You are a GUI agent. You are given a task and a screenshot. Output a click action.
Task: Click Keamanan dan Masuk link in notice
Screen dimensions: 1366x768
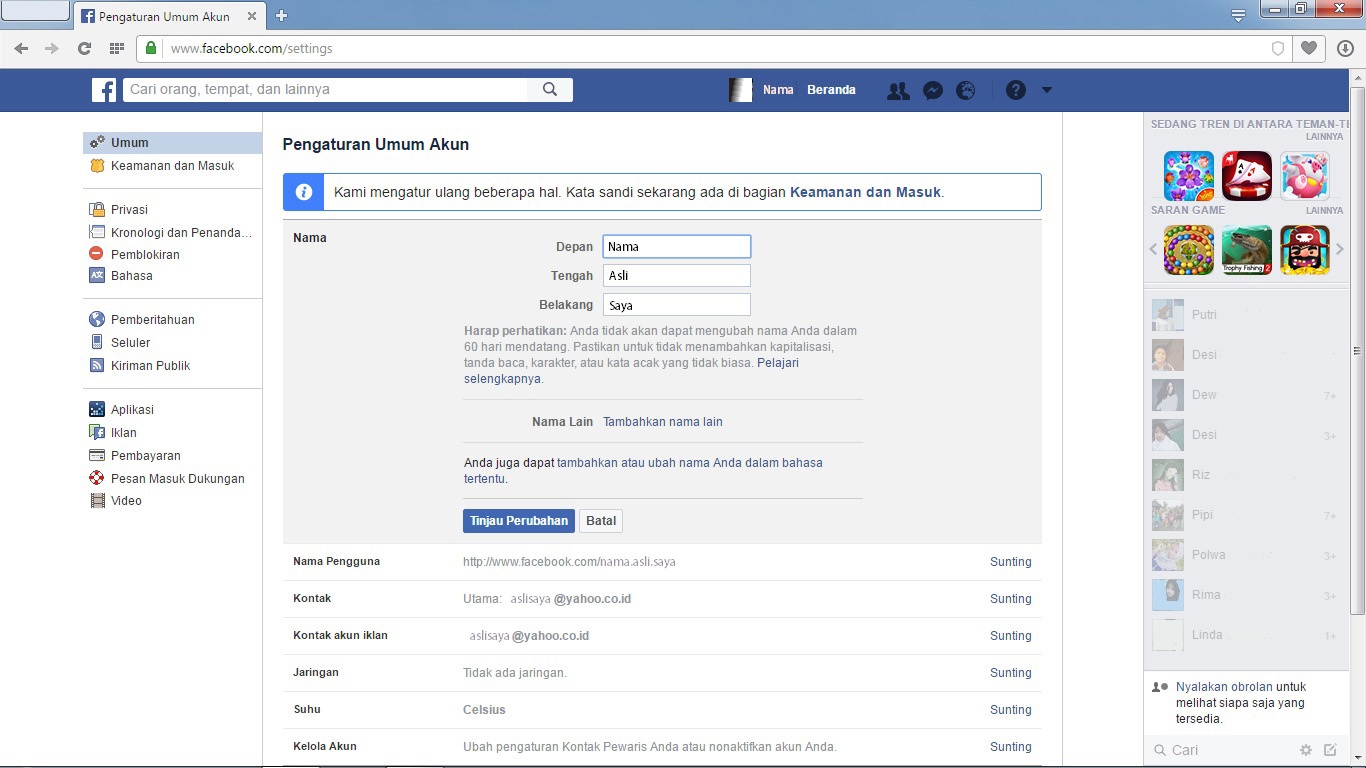865,192
